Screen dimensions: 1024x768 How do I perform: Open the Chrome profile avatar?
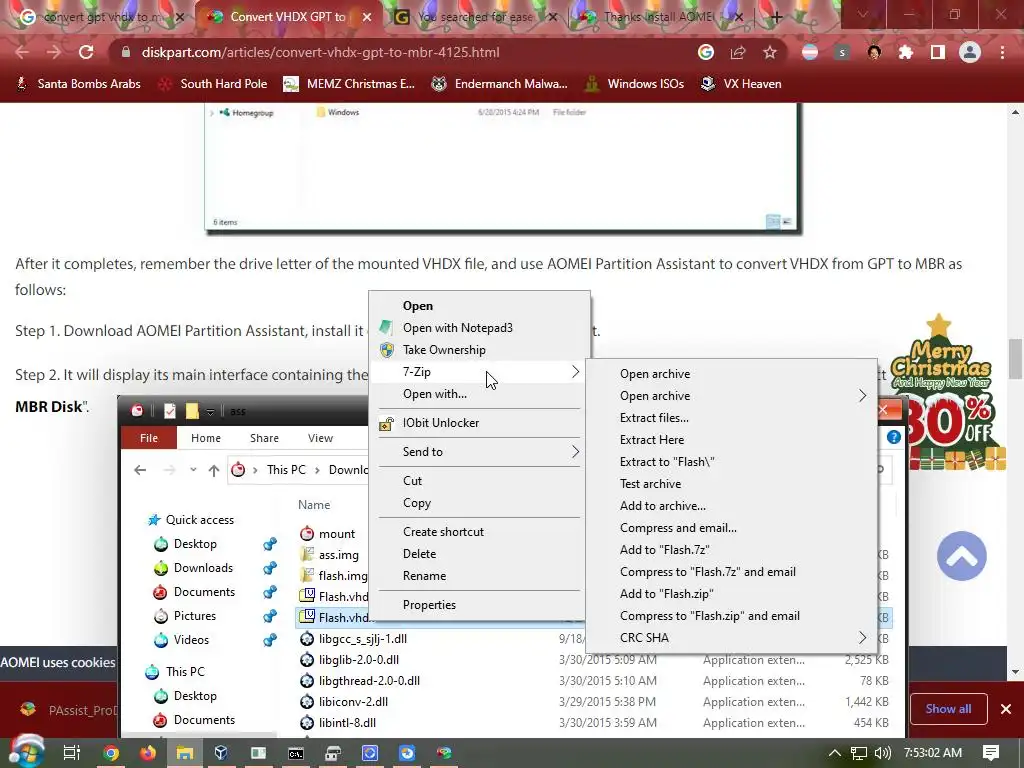[x=970, y=52]
